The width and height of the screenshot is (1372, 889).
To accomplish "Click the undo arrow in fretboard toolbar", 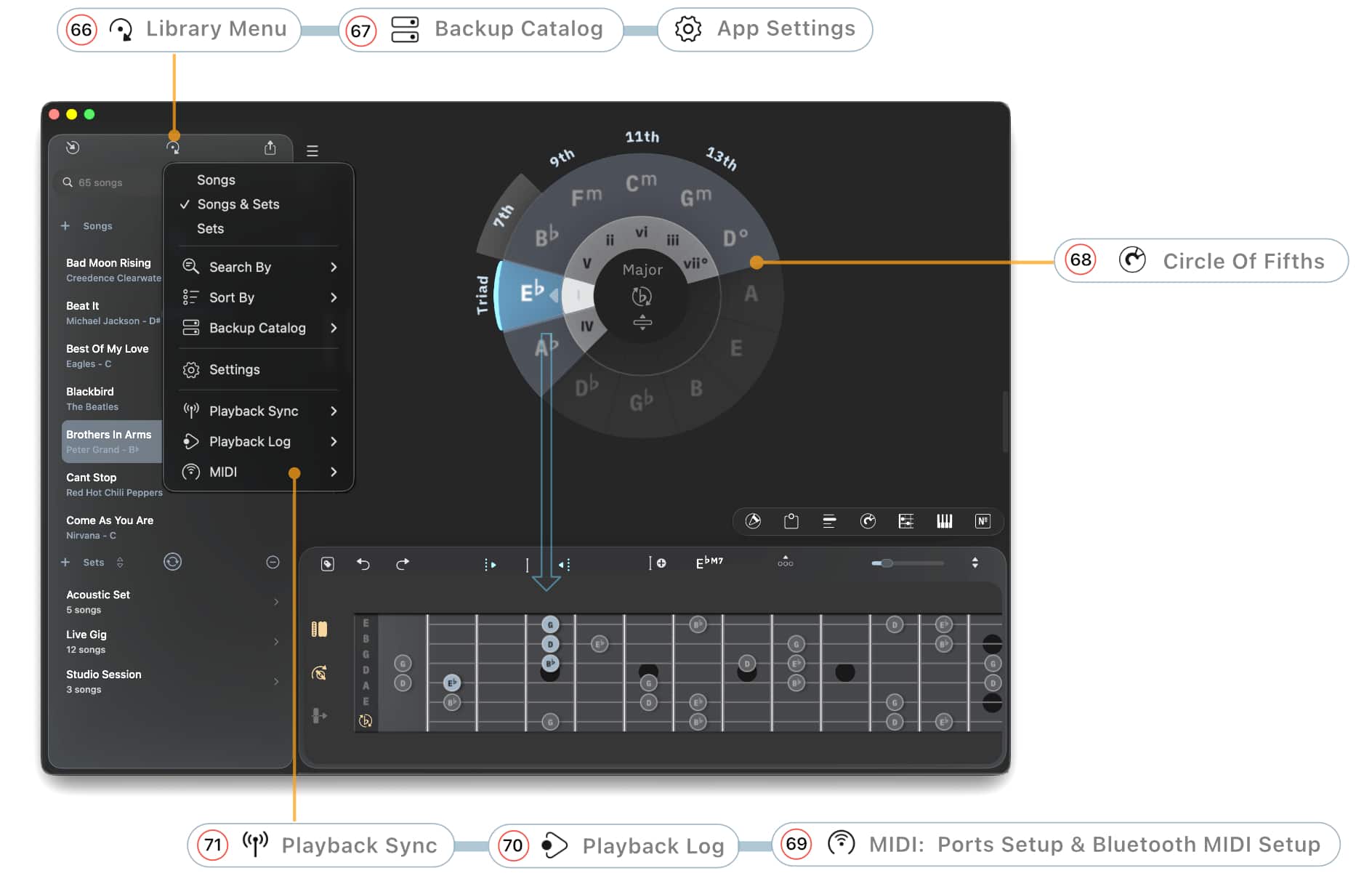I will point(363,563).
